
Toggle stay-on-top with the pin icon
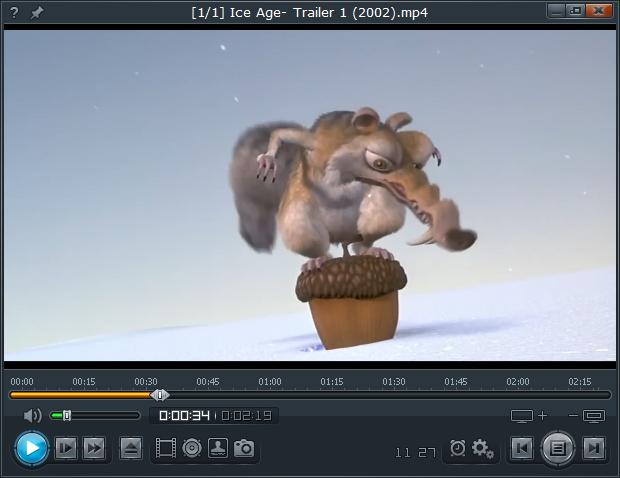click(x=37, y=13)
